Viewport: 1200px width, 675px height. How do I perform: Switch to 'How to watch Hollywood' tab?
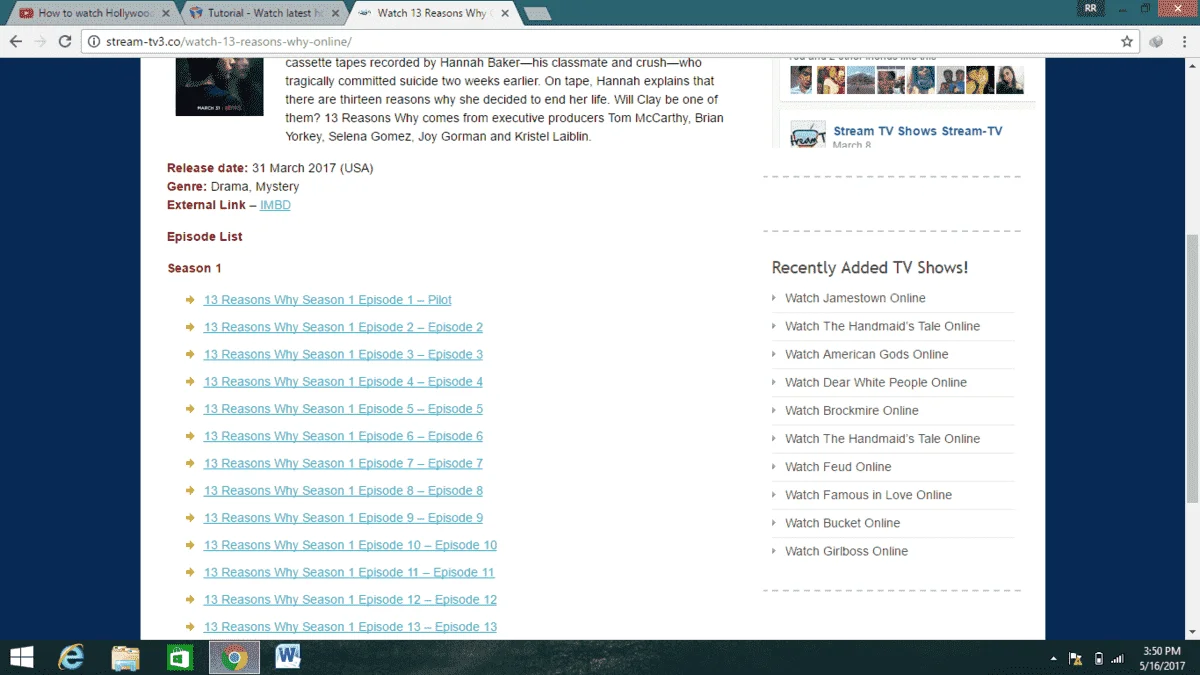pyautogui.click(x=95, y=14)
